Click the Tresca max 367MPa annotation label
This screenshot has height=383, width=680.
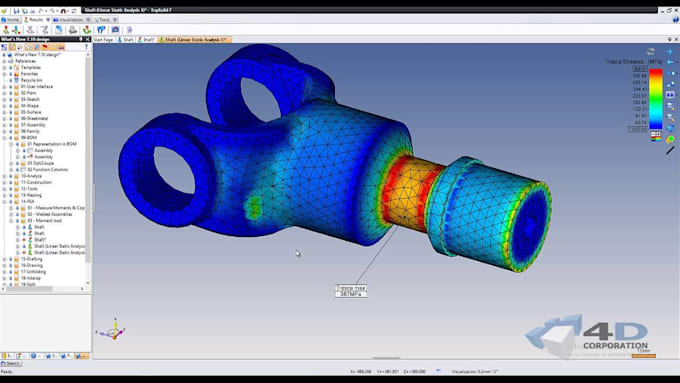click(x=351, y=291)
